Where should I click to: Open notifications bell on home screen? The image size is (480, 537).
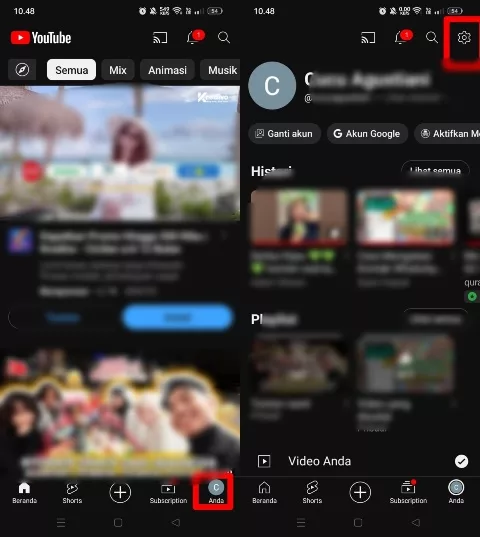(194, 37)
